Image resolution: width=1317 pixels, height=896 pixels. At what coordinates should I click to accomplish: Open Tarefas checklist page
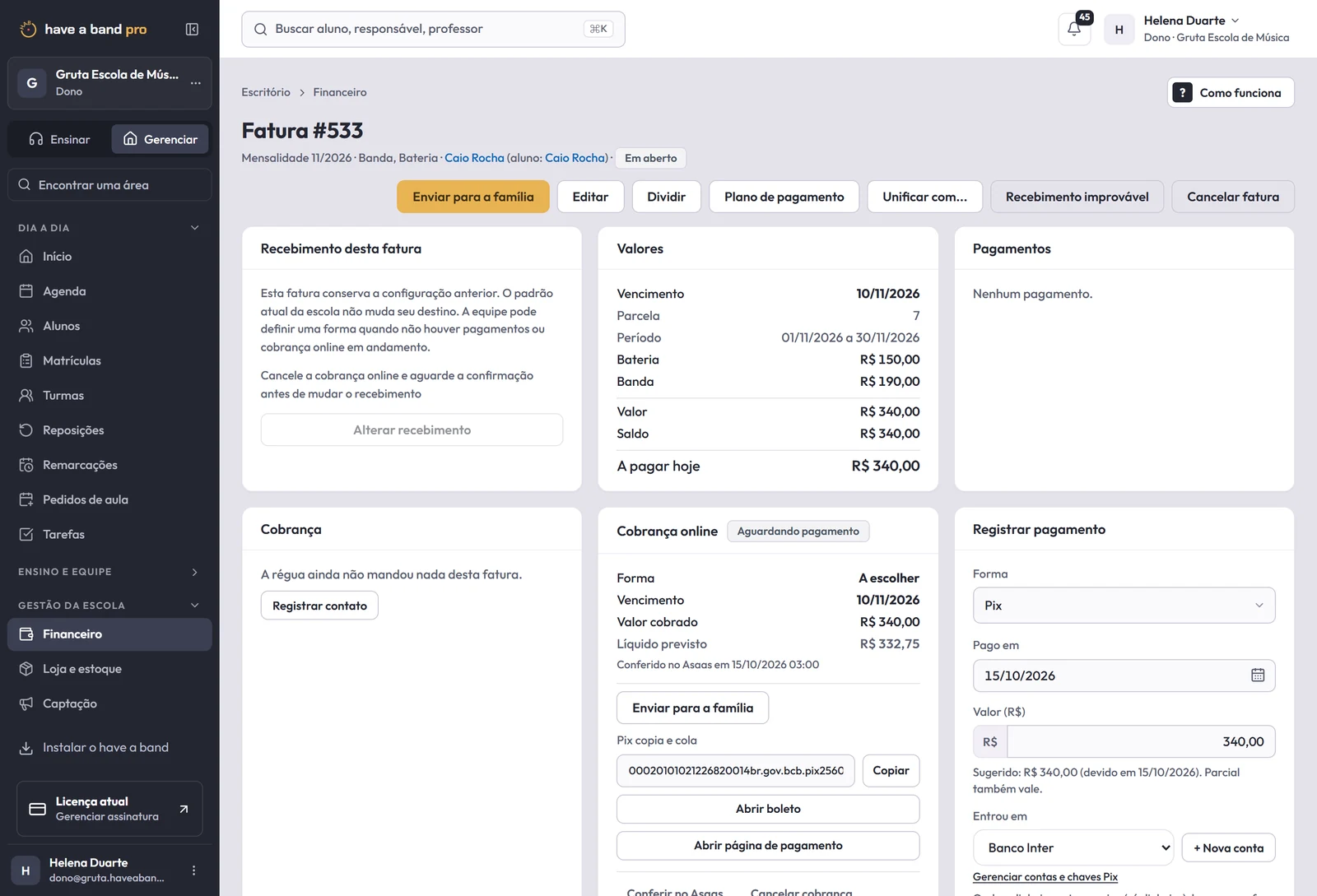[x=109, y=534]
